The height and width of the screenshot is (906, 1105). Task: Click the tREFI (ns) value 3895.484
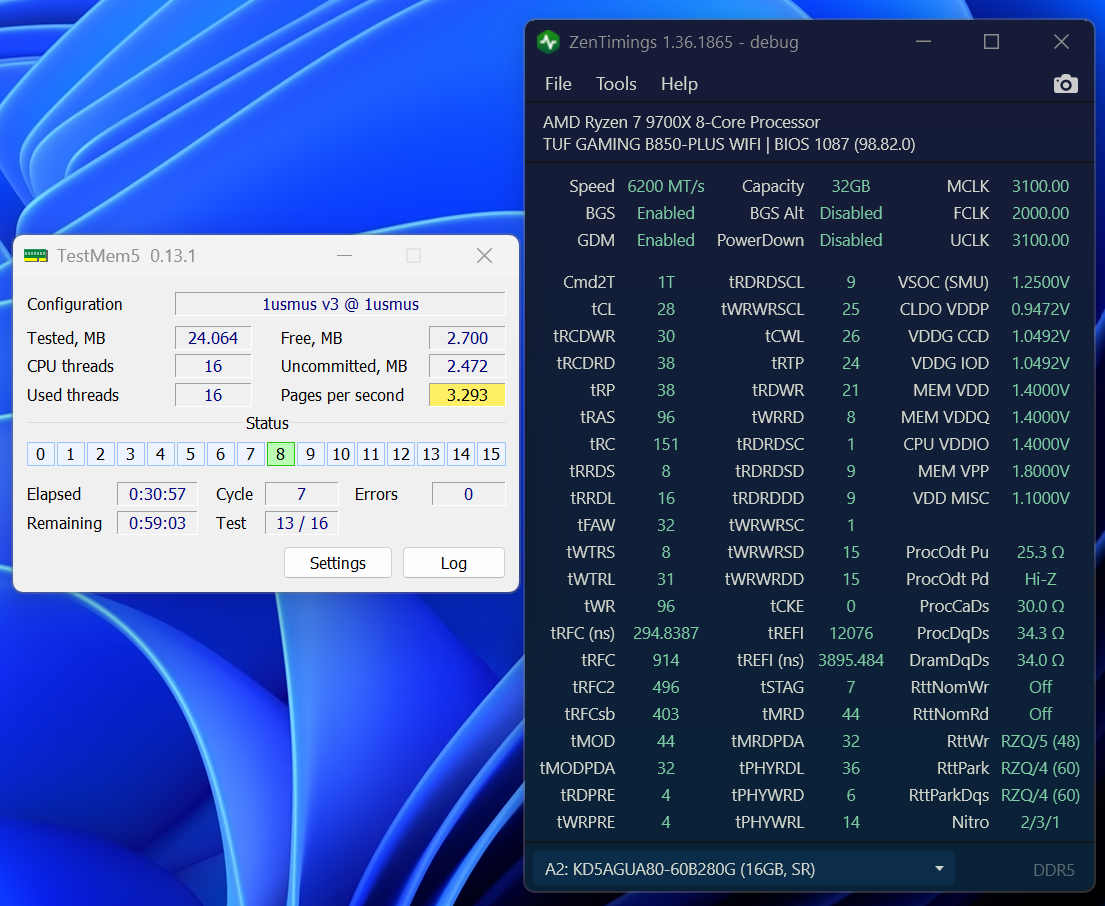click(x=851, y=660)
